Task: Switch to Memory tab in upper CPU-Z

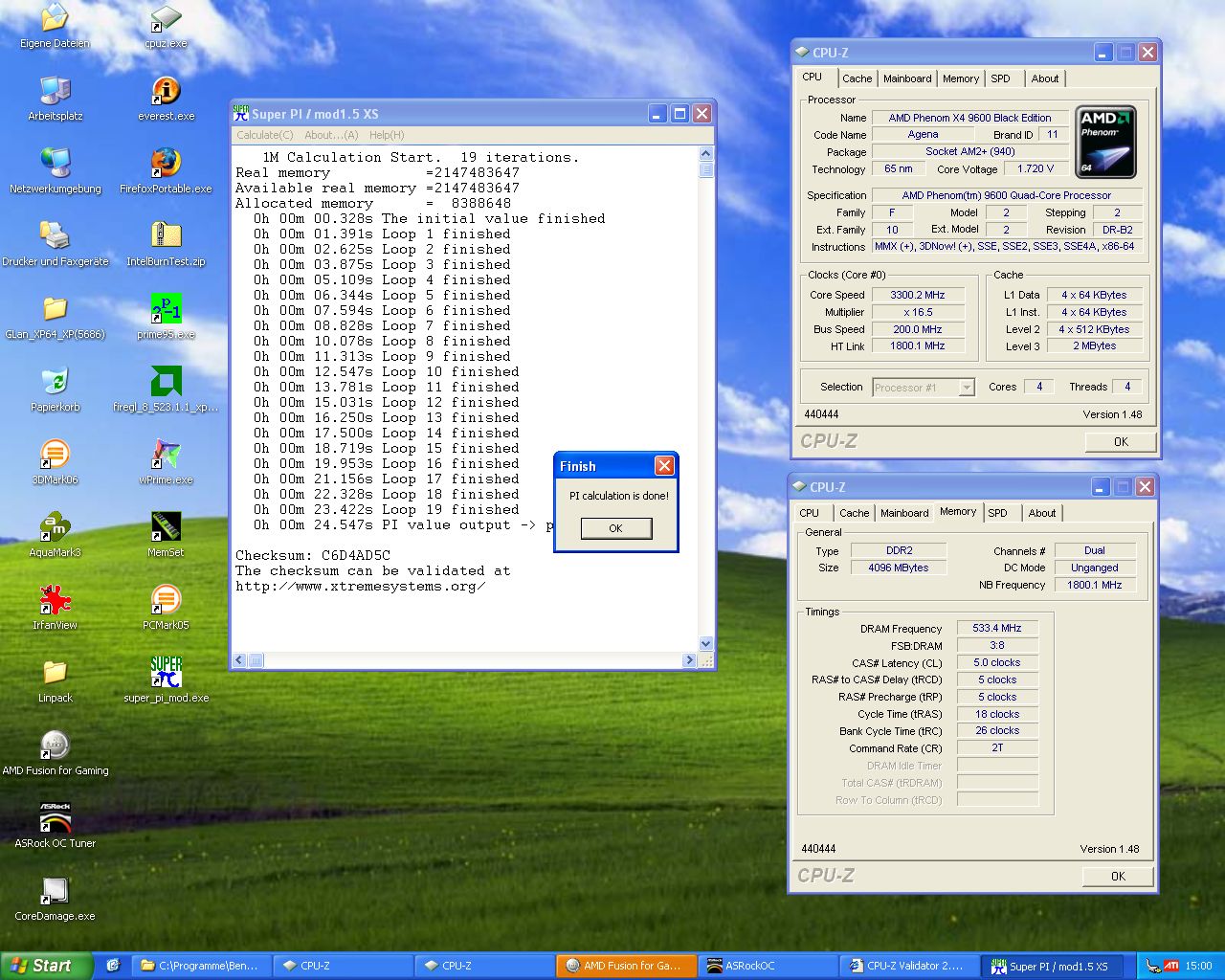Action: (x=961, y=79)
